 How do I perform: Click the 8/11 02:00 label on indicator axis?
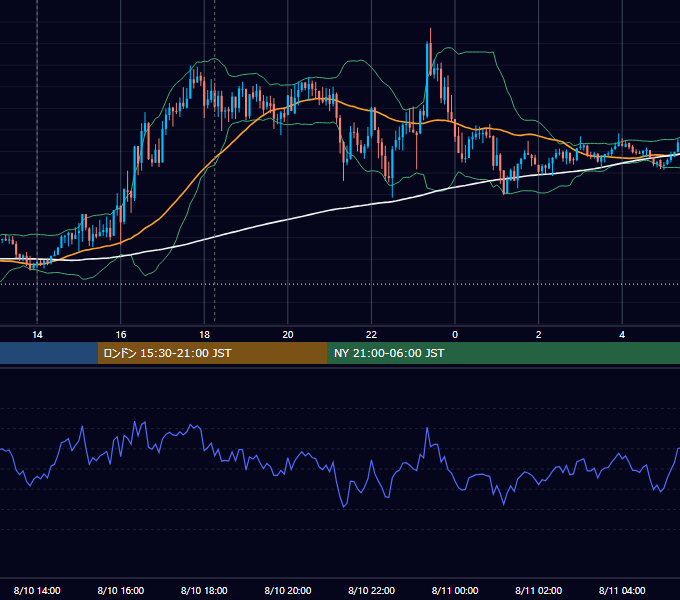pos(539,590)
